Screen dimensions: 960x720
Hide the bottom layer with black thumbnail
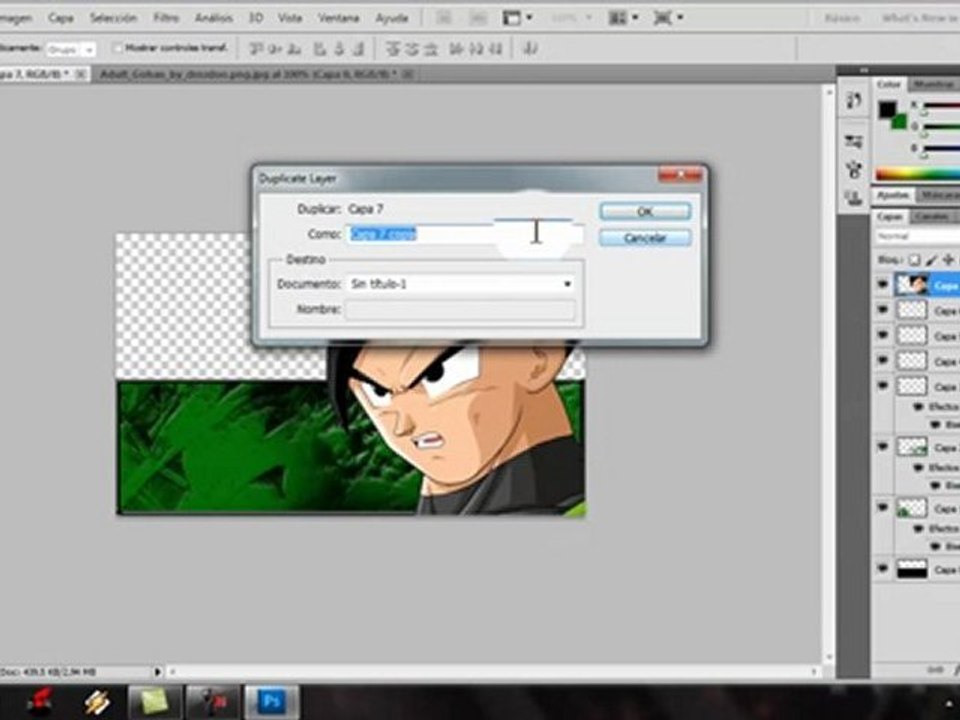883,569
